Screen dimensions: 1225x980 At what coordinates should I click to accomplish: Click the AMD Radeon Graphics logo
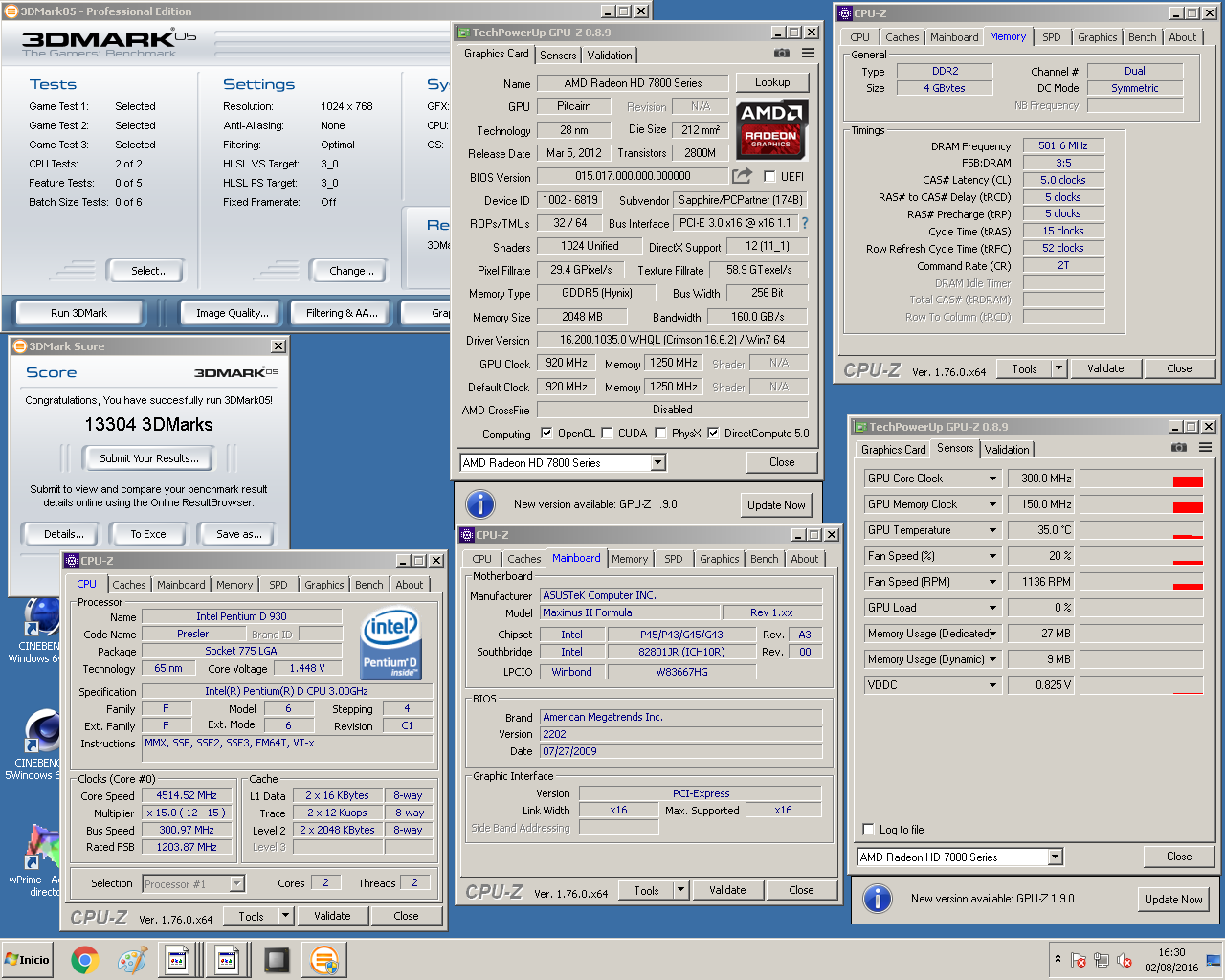coord(772,129)
